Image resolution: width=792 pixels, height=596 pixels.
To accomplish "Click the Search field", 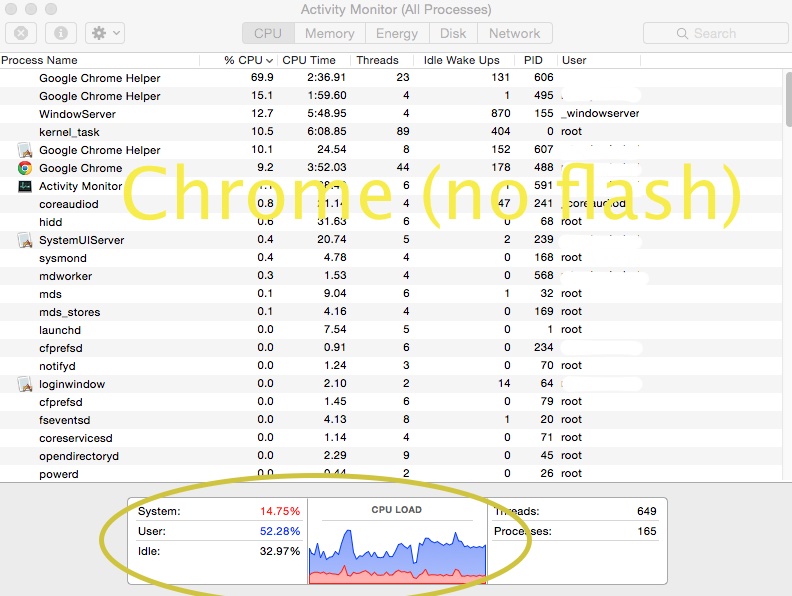I will 716,33.
